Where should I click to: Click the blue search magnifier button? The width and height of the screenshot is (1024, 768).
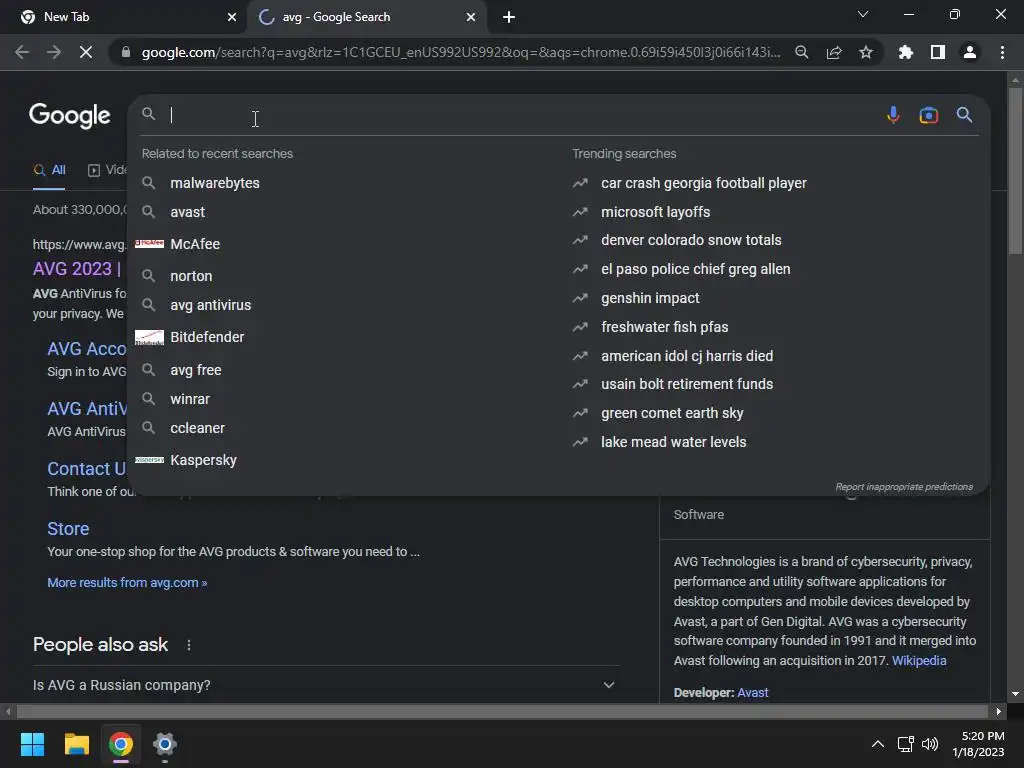[x=964, y=115]
